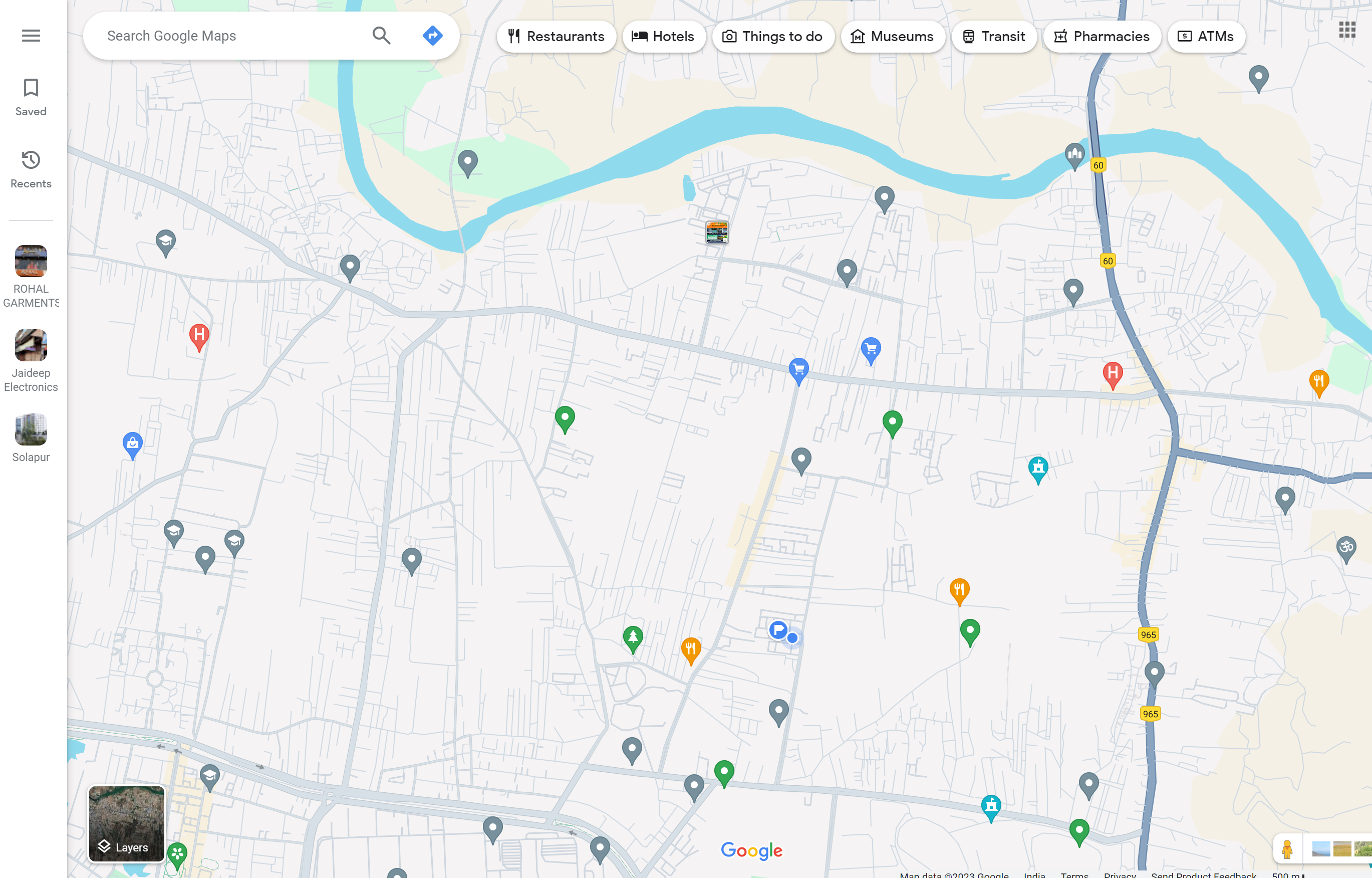Select Things to do chip
This screenshot has width=1372, height=878.
pos(772,37)
